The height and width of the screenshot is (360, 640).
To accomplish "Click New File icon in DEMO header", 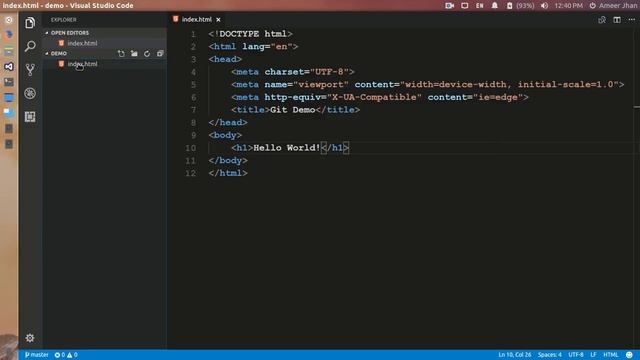I will click(121, 53).
